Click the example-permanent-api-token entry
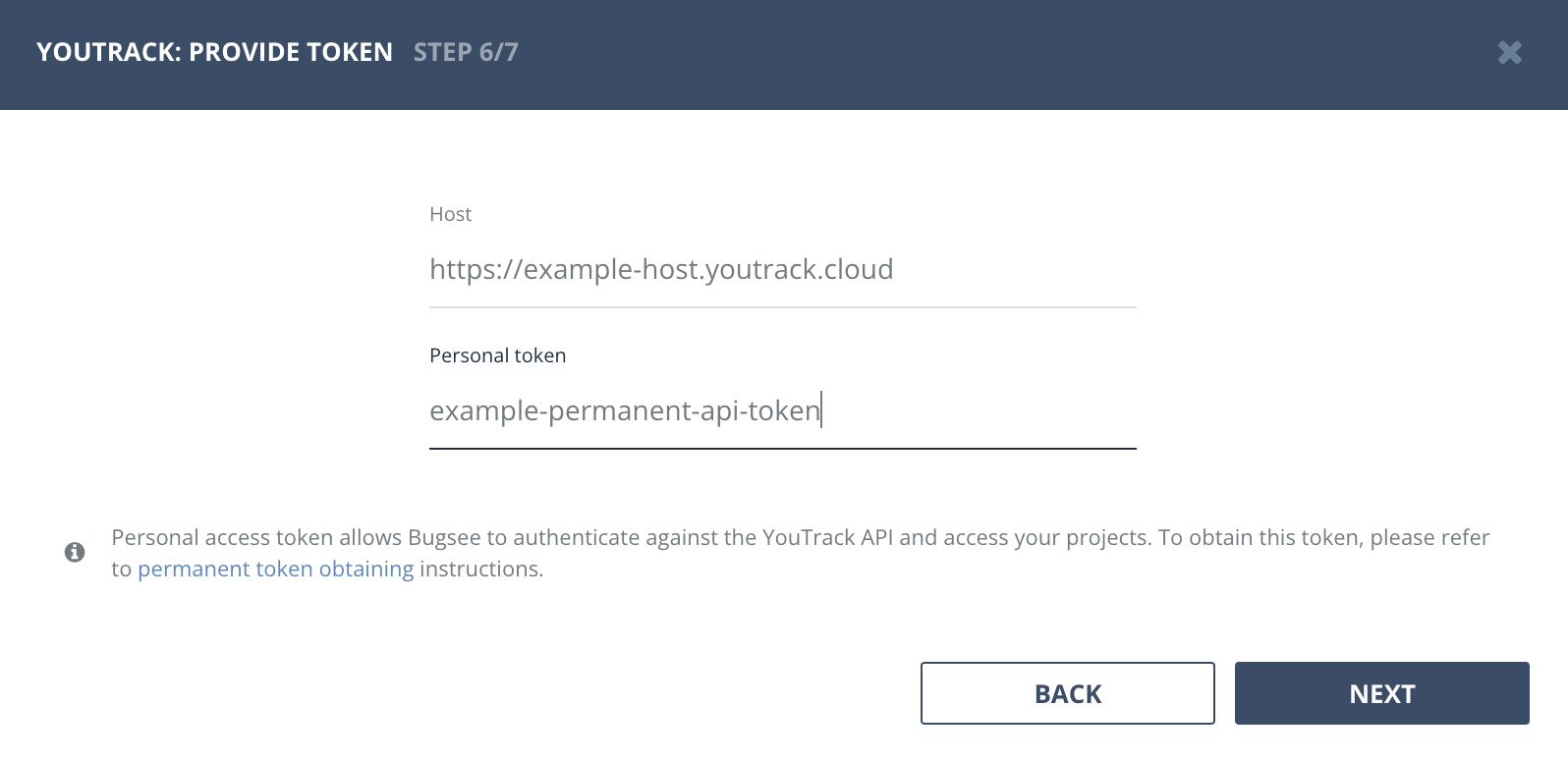This screenshot has width=1568, height=760. point(625,410)
